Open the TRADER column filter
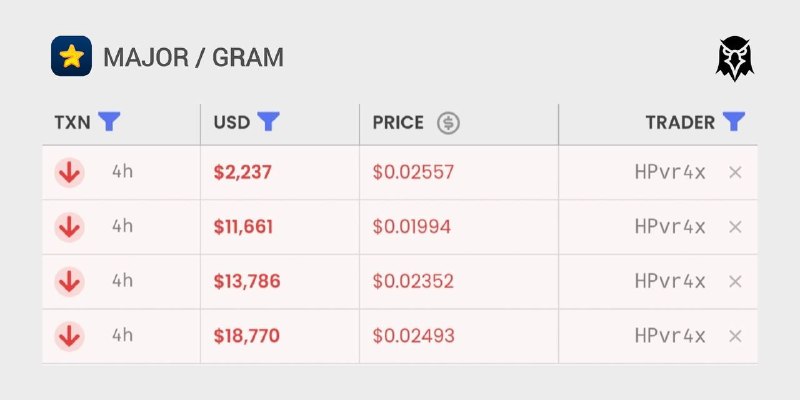The image size is (800, 400). (734, 122)
